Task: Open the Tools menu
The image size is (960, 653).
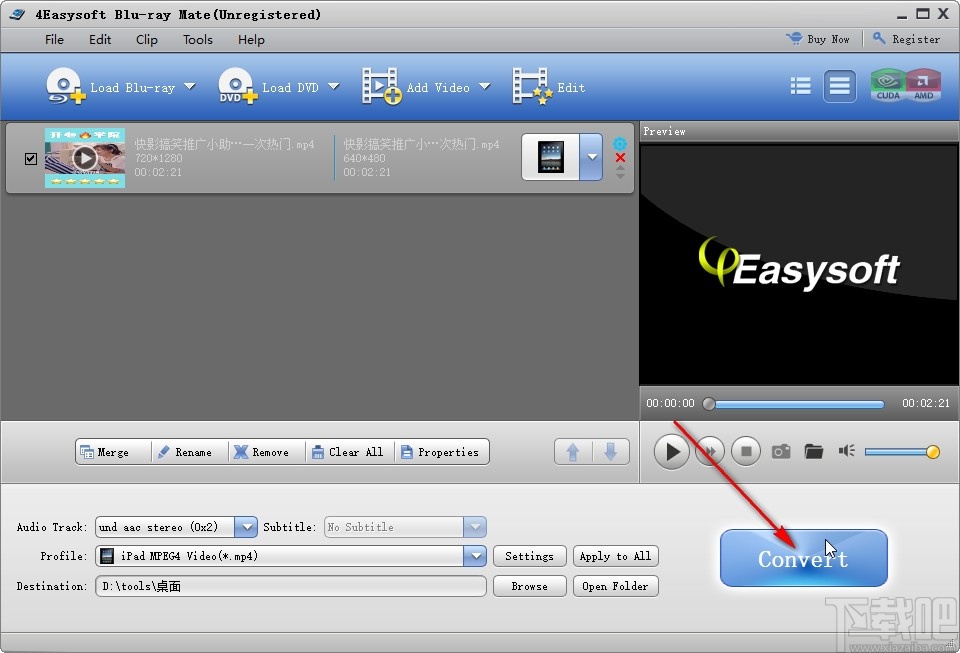Action: [198, 40]
